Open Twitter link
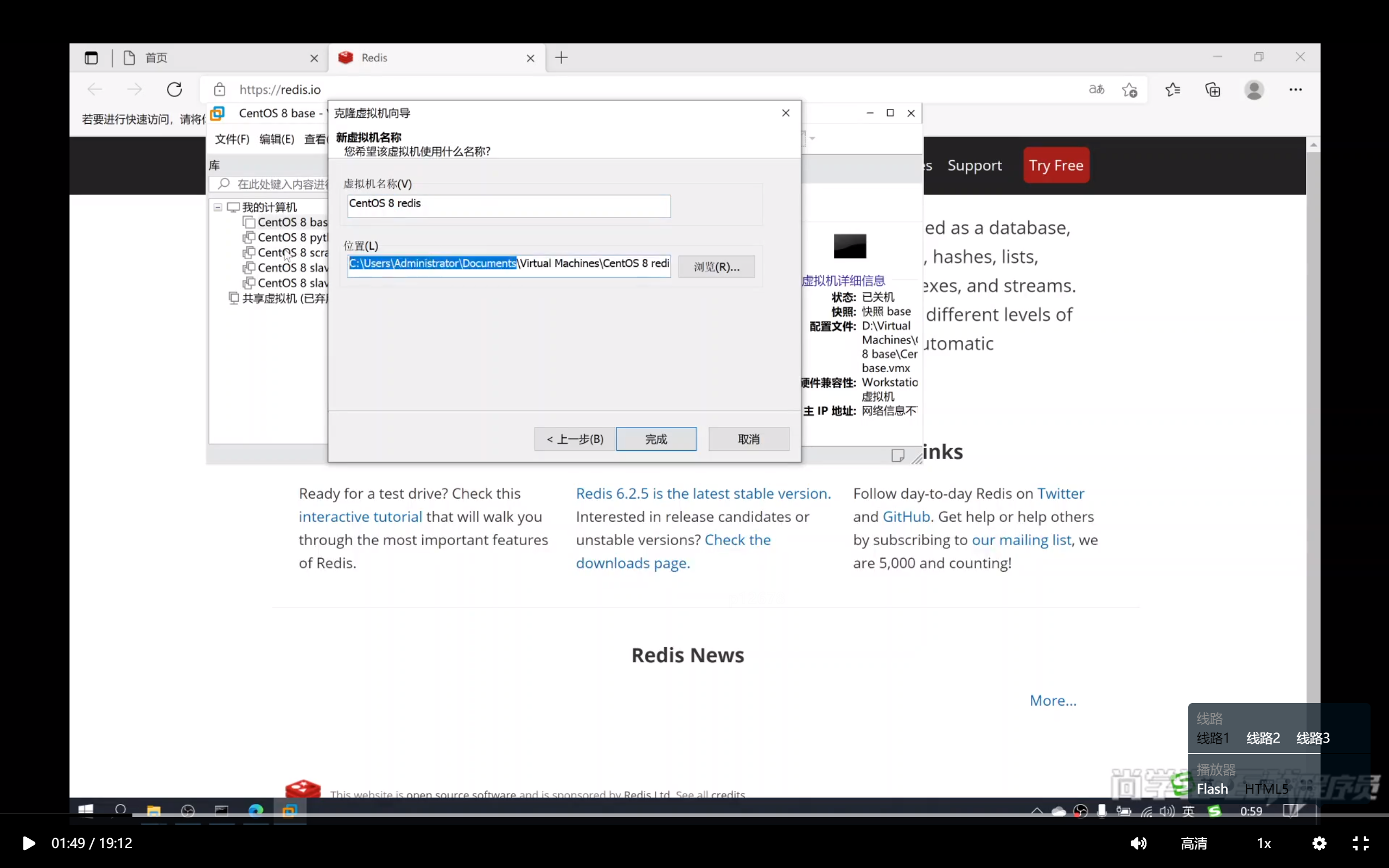 (1060, 494)
